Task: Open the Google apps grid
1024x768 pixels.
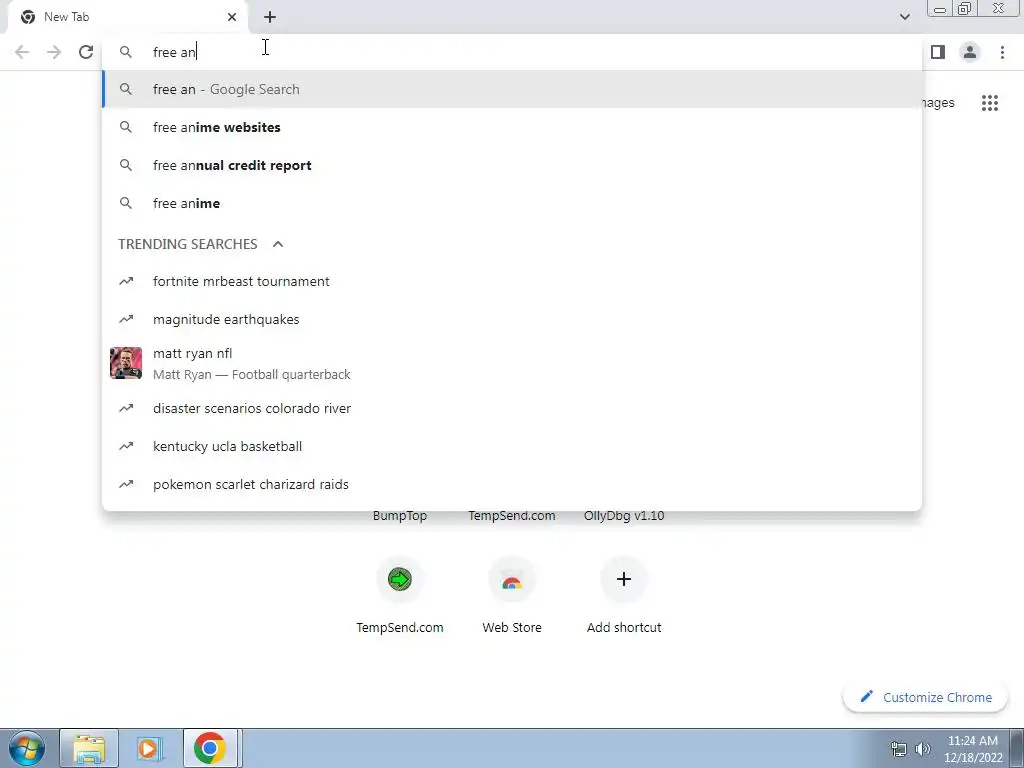Action: coord(990,103)
